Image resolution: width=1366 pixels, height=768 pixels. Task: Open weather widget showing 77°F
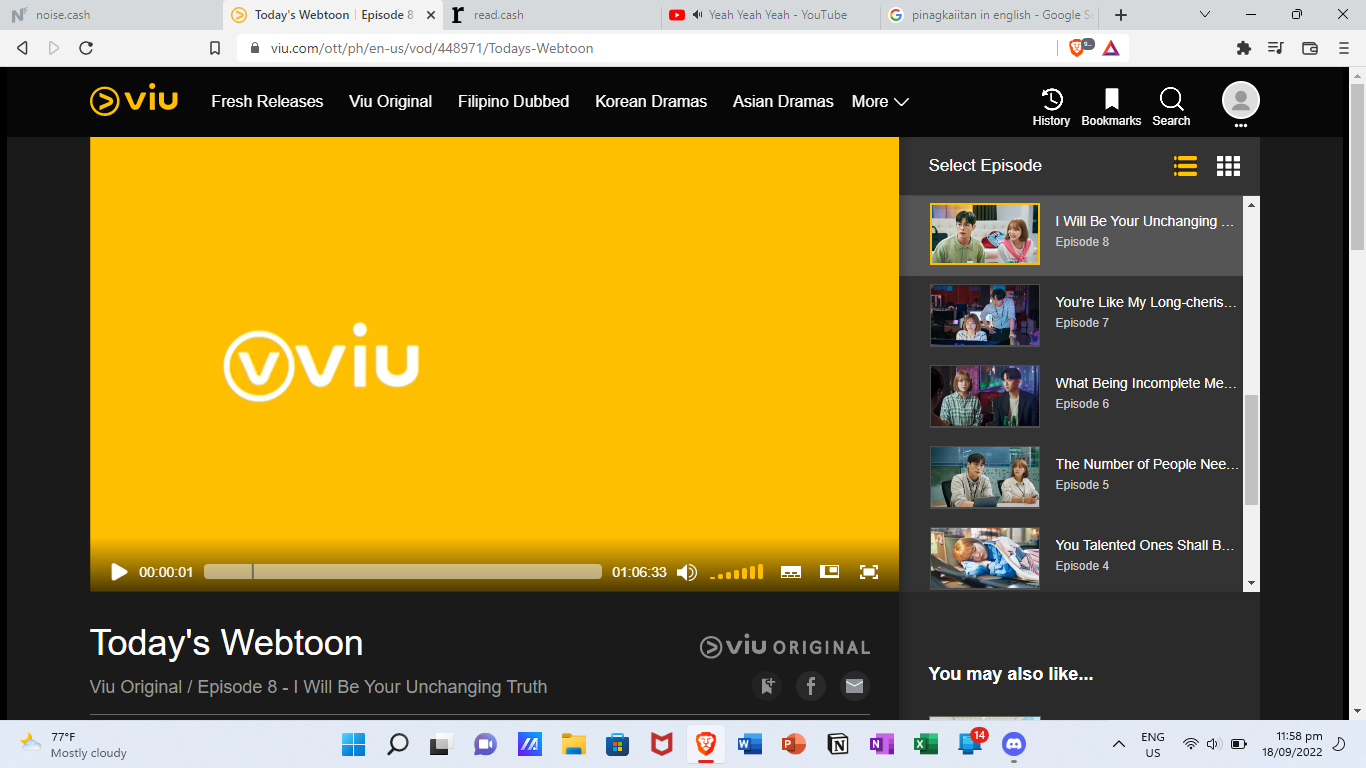pos(75,744)
